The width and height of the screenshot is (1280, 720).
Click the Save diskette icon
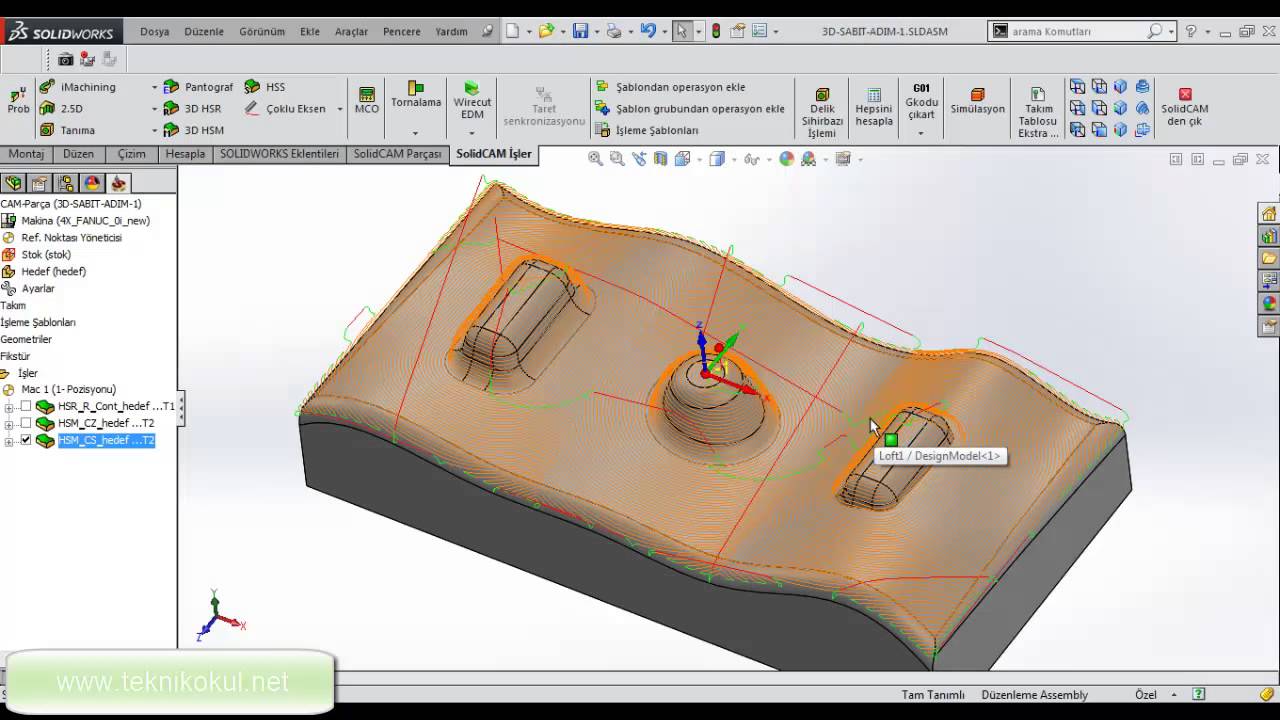580,31
